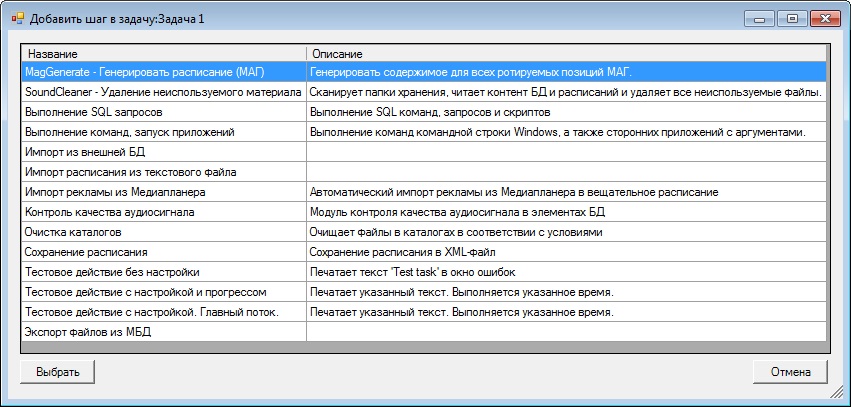851x407 pixels.
Task: Select the Импорт из внешней БД row
Action: click(424, 152)
